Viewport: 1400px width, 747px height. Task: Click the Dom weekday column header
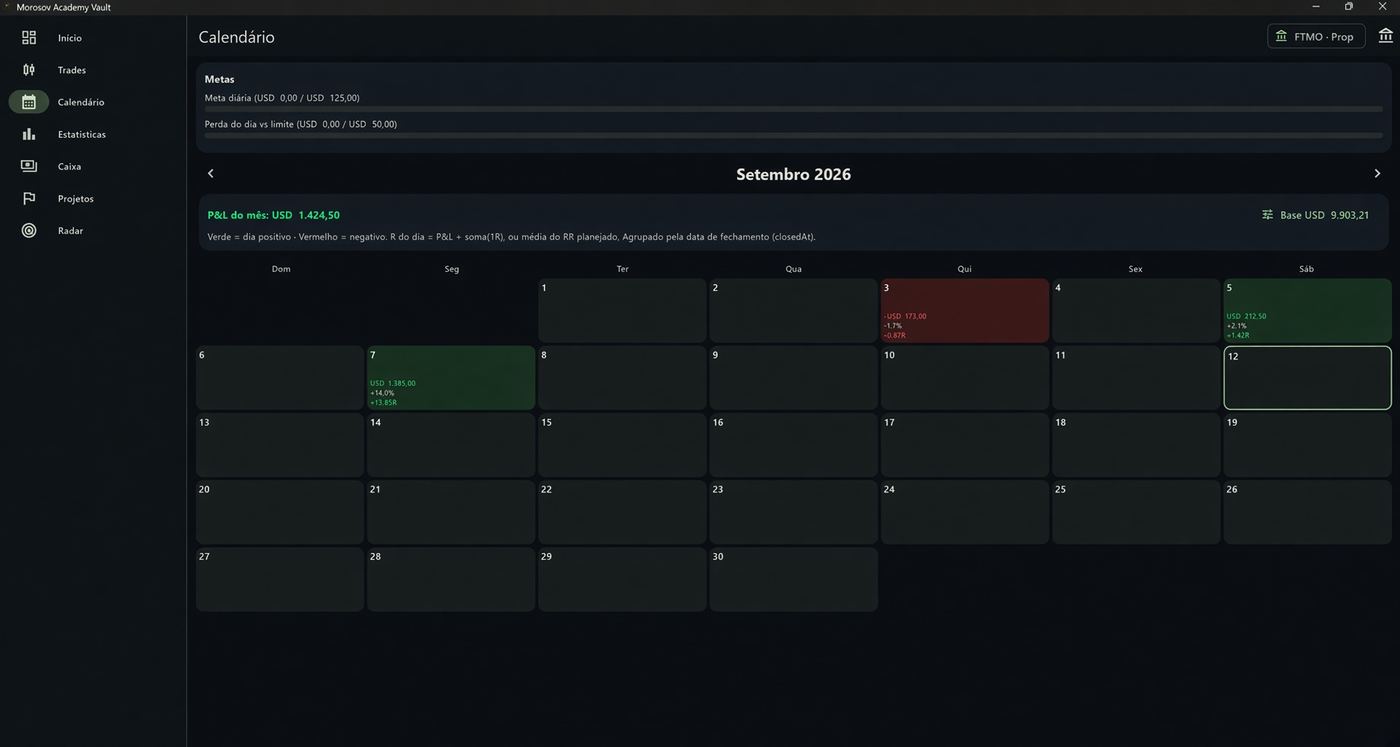[x=281, y=269]
